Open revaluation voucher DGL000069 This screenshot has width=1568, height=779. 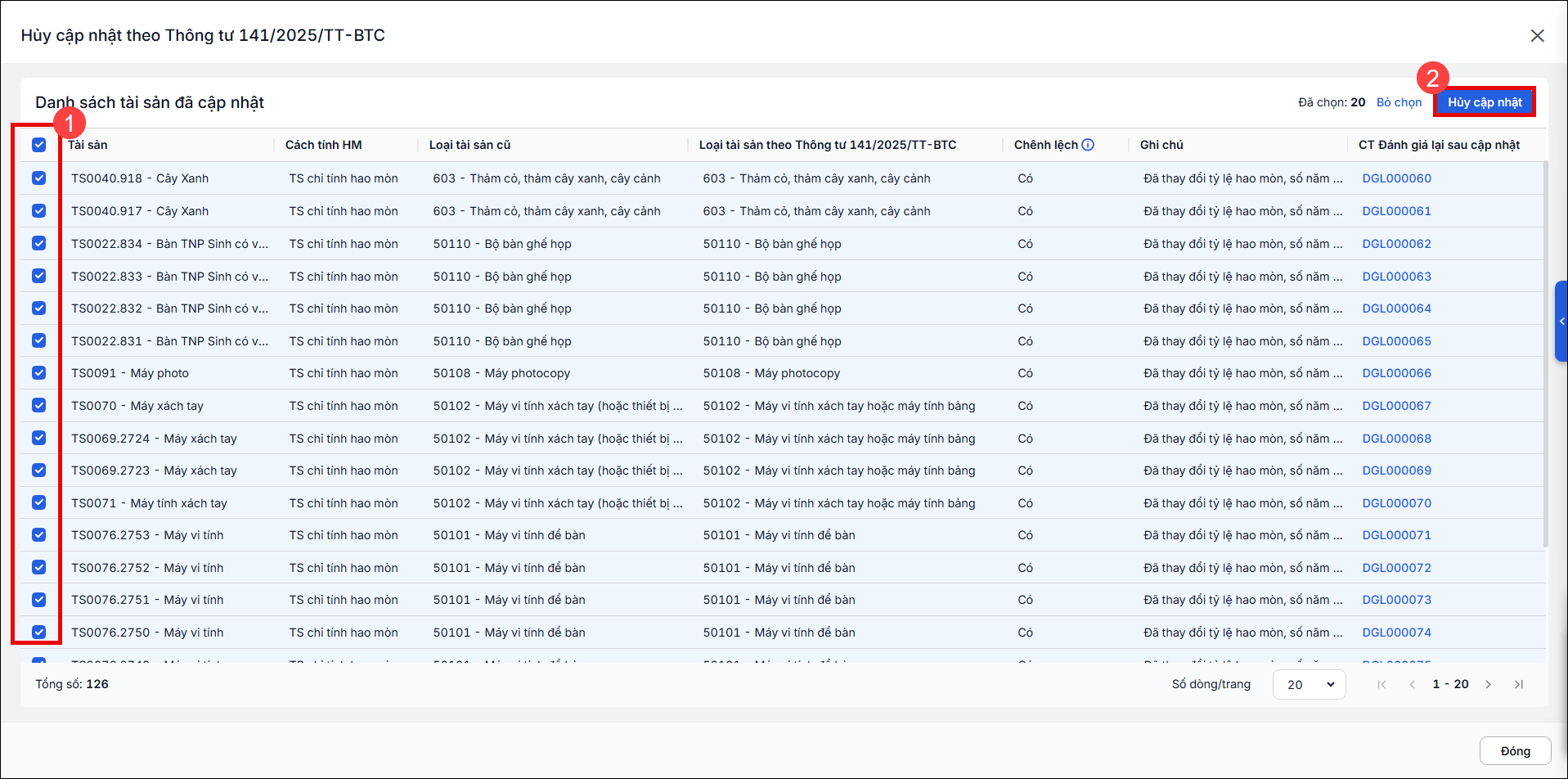point(1396,471)
